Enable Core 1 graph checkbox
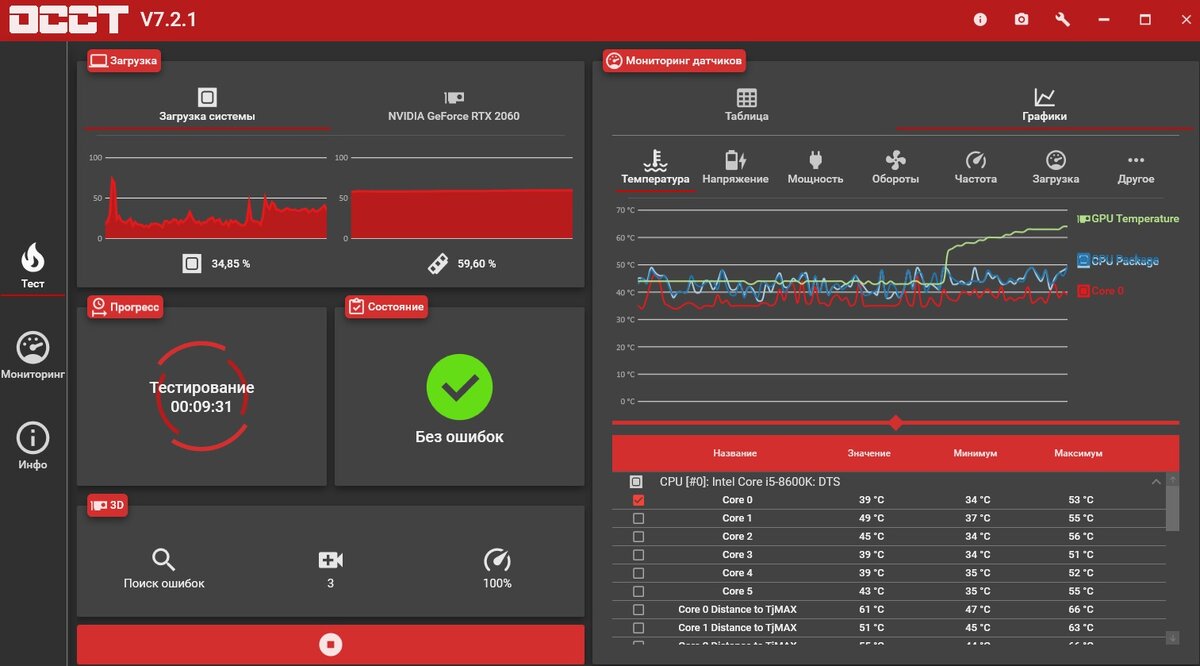The width and height of the screenshot is (1200, 666). point(639,518)
